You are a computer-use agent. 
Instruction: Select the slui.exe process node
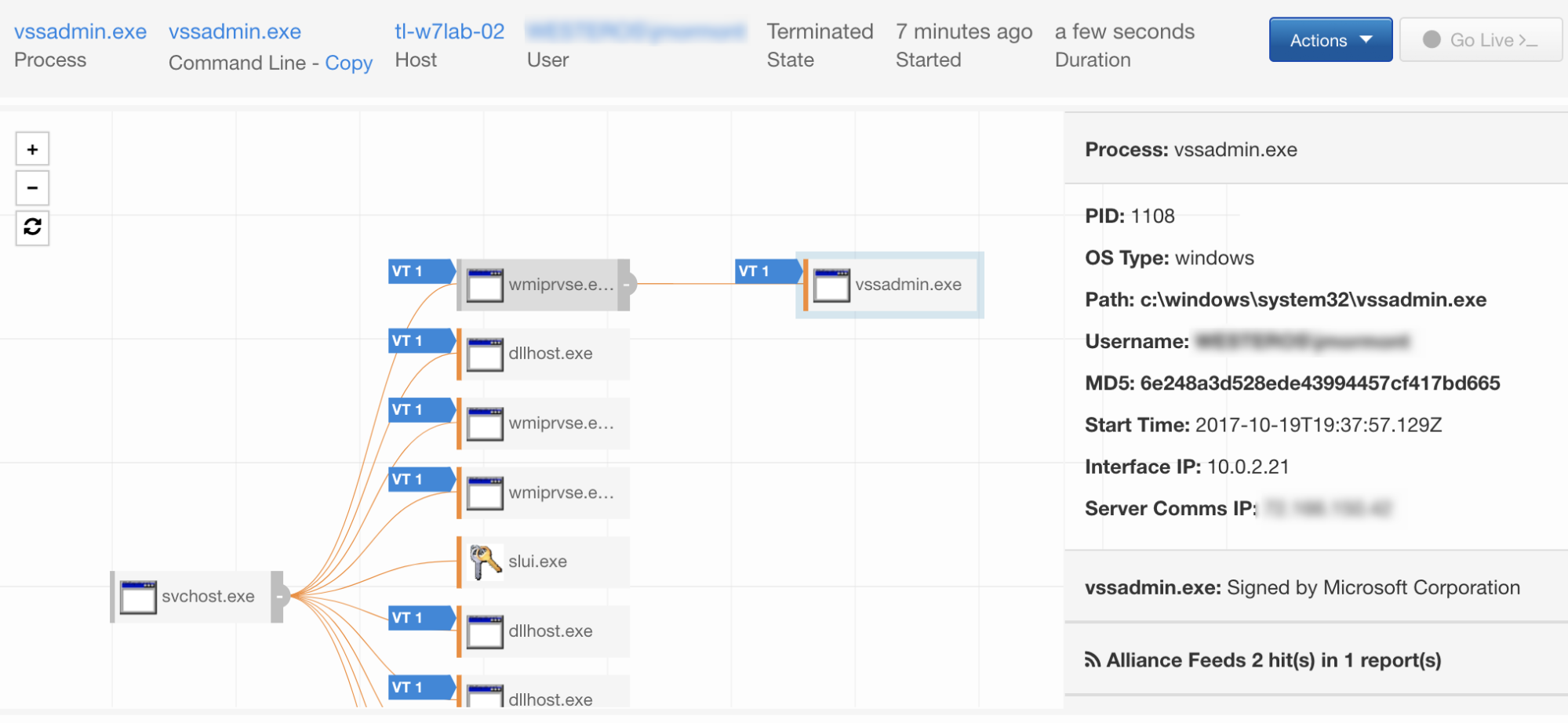(x=538, y=561)
